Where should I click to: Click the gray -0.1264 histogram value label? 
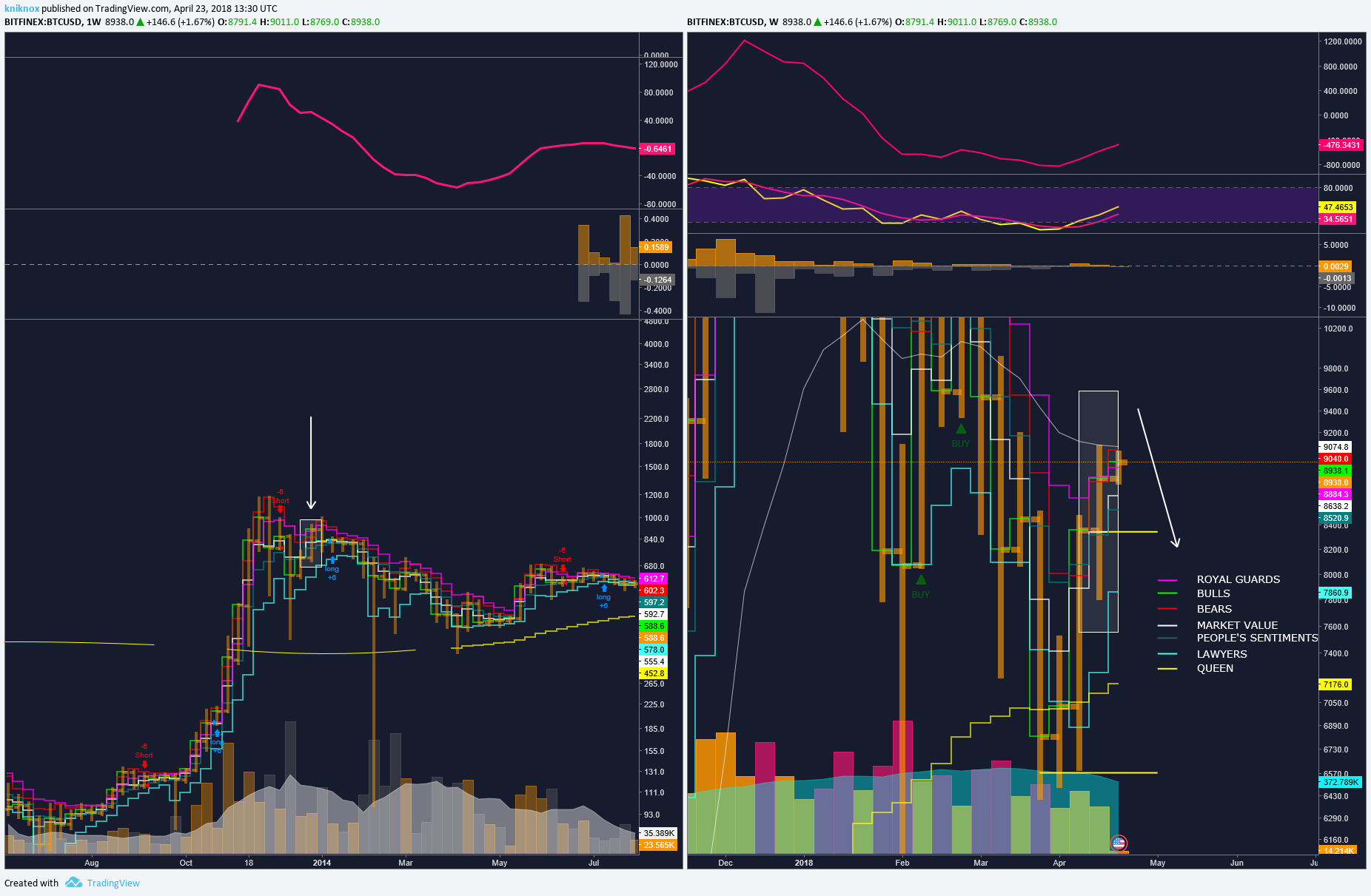click(657, 280)
